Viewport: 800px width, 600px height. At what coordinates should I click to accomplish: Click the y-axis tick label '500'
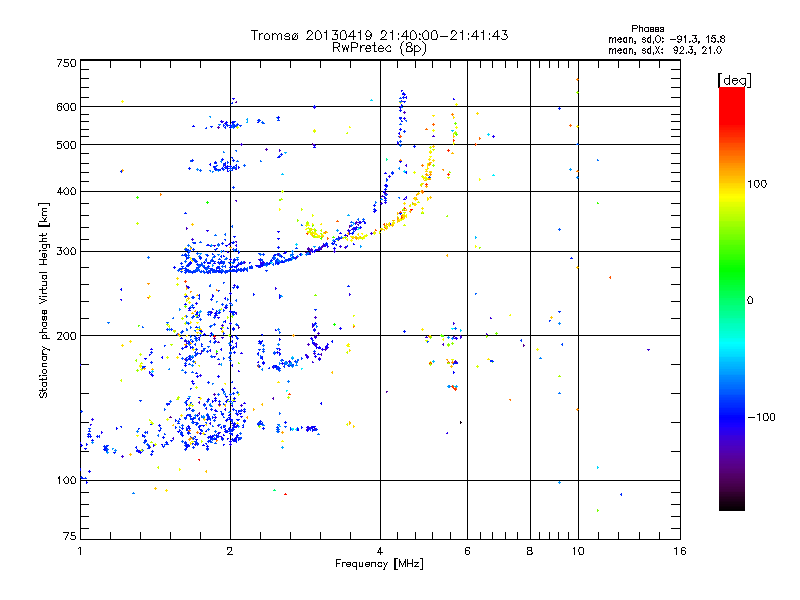66,145
